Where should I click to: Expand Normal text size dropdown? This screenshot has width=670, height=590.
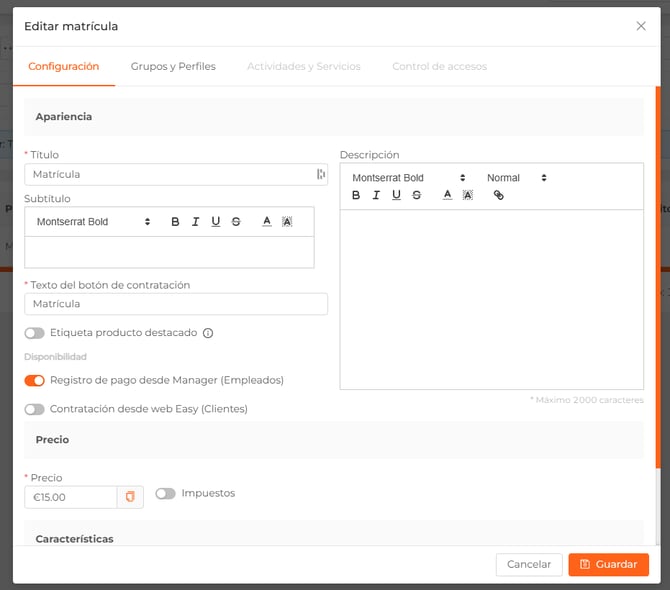517,178
